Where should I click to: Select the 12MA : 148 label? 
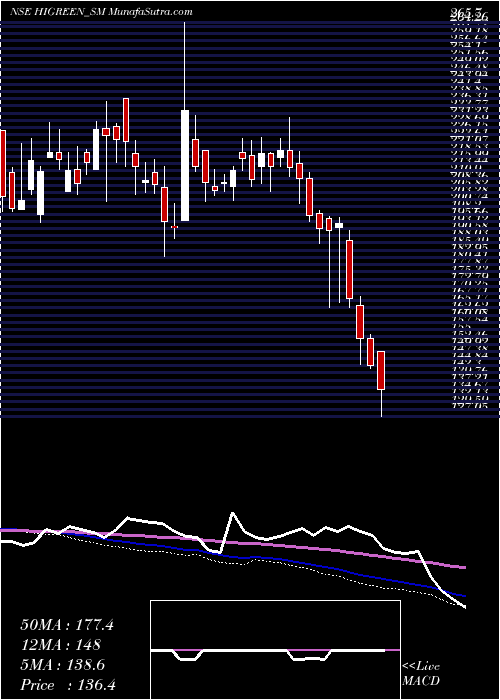(x=60, y=645)
